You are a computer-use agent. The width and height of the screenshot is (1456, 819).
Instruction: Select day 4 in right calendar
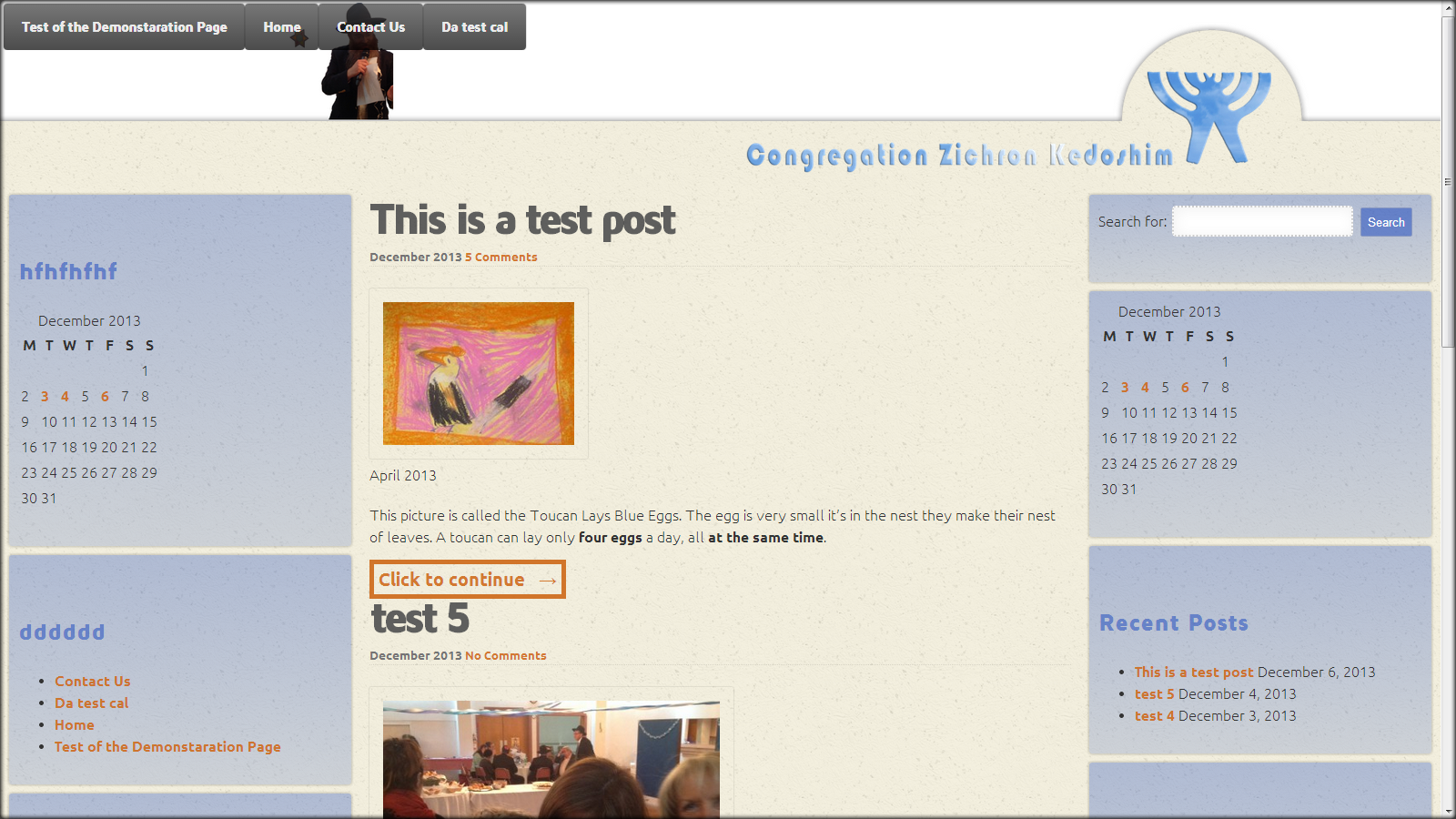tap(1145, 388)
